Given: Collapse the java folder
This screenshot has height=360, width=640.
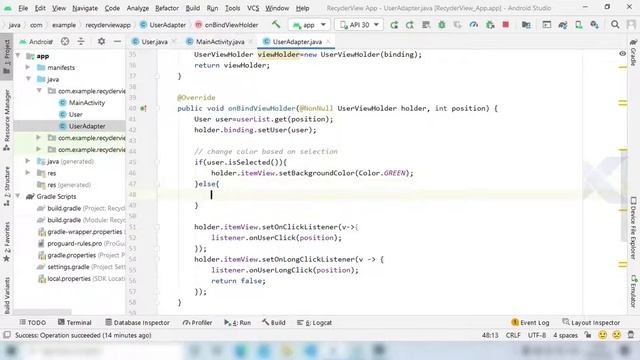Looking at the screenshot, I should pyautogui.click(x=29, y=79).
